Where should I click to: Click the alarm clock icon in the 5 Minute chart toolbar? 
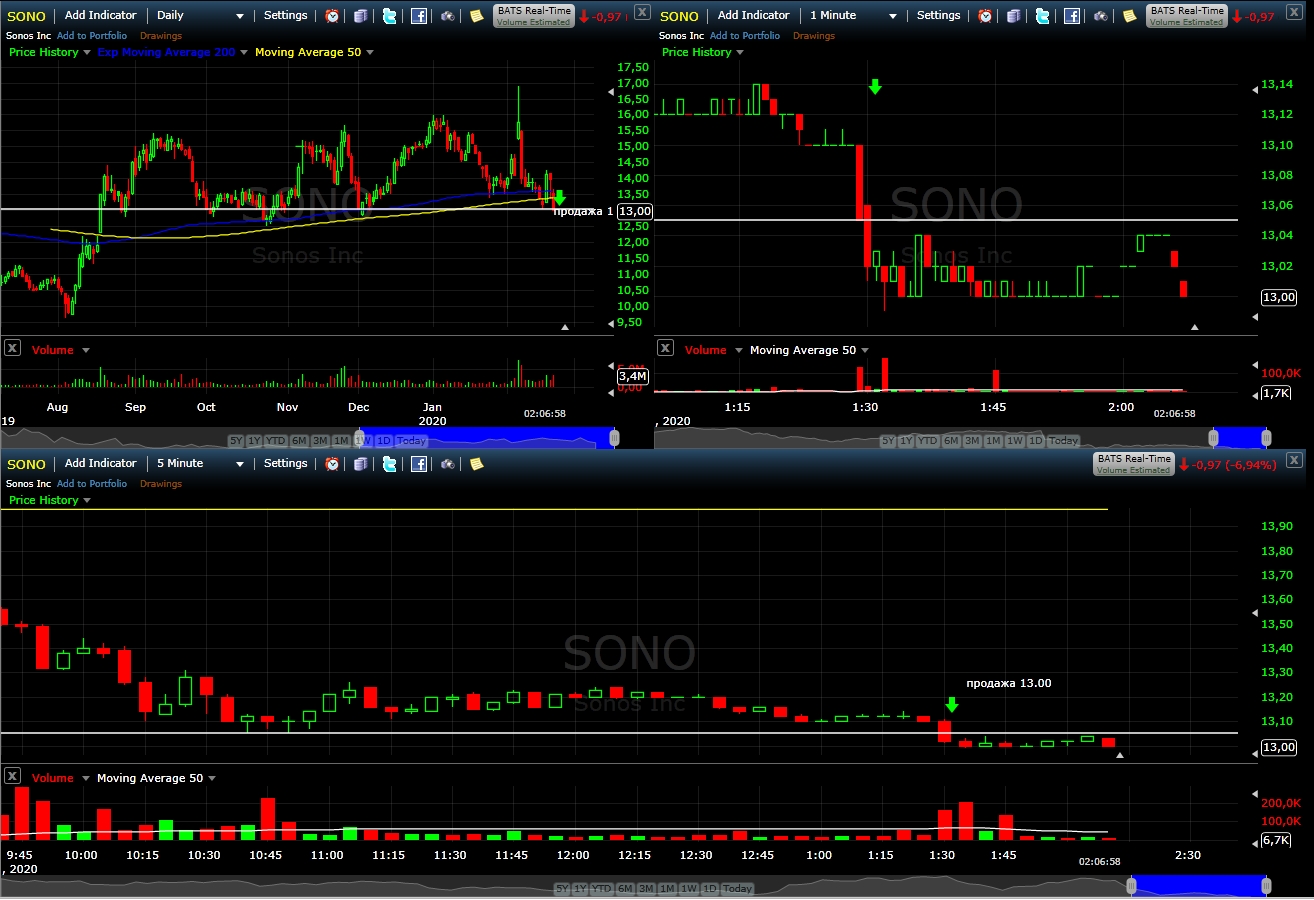click(333, 464)
